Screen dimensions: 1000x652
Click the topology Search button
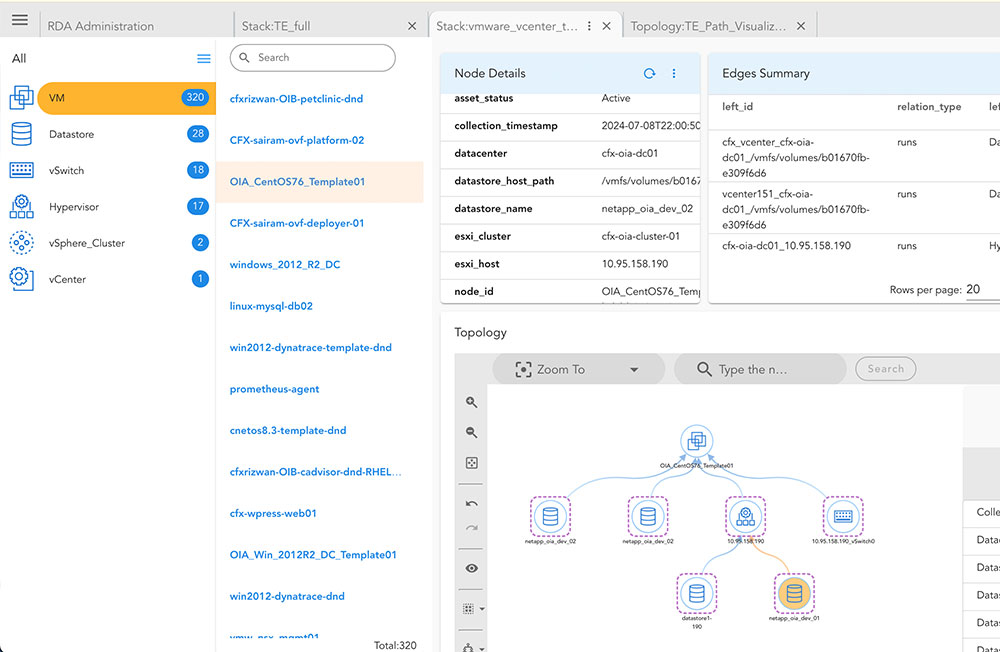[885, 369]
